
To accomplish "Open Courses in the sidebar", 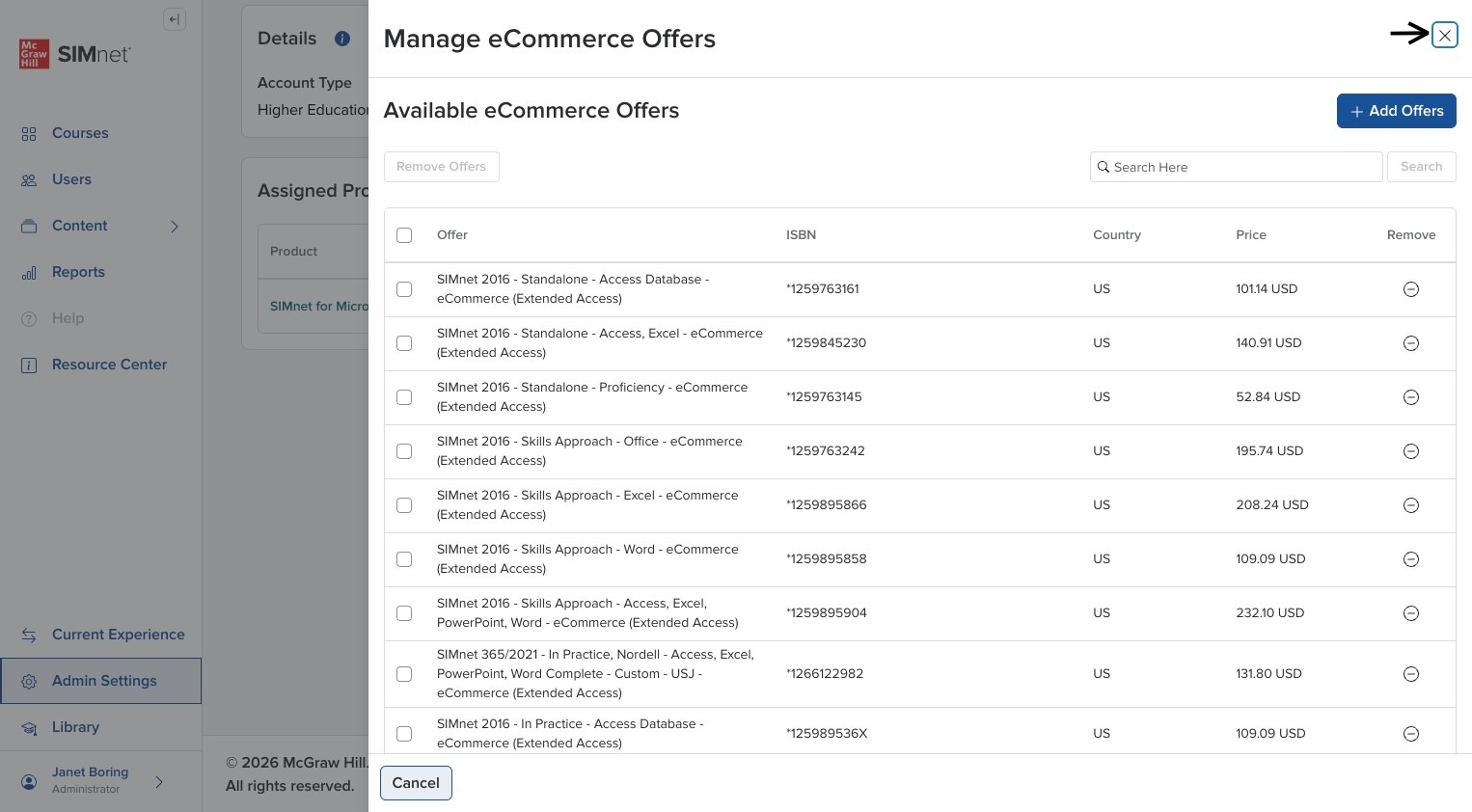I will [x=80, y=133].
